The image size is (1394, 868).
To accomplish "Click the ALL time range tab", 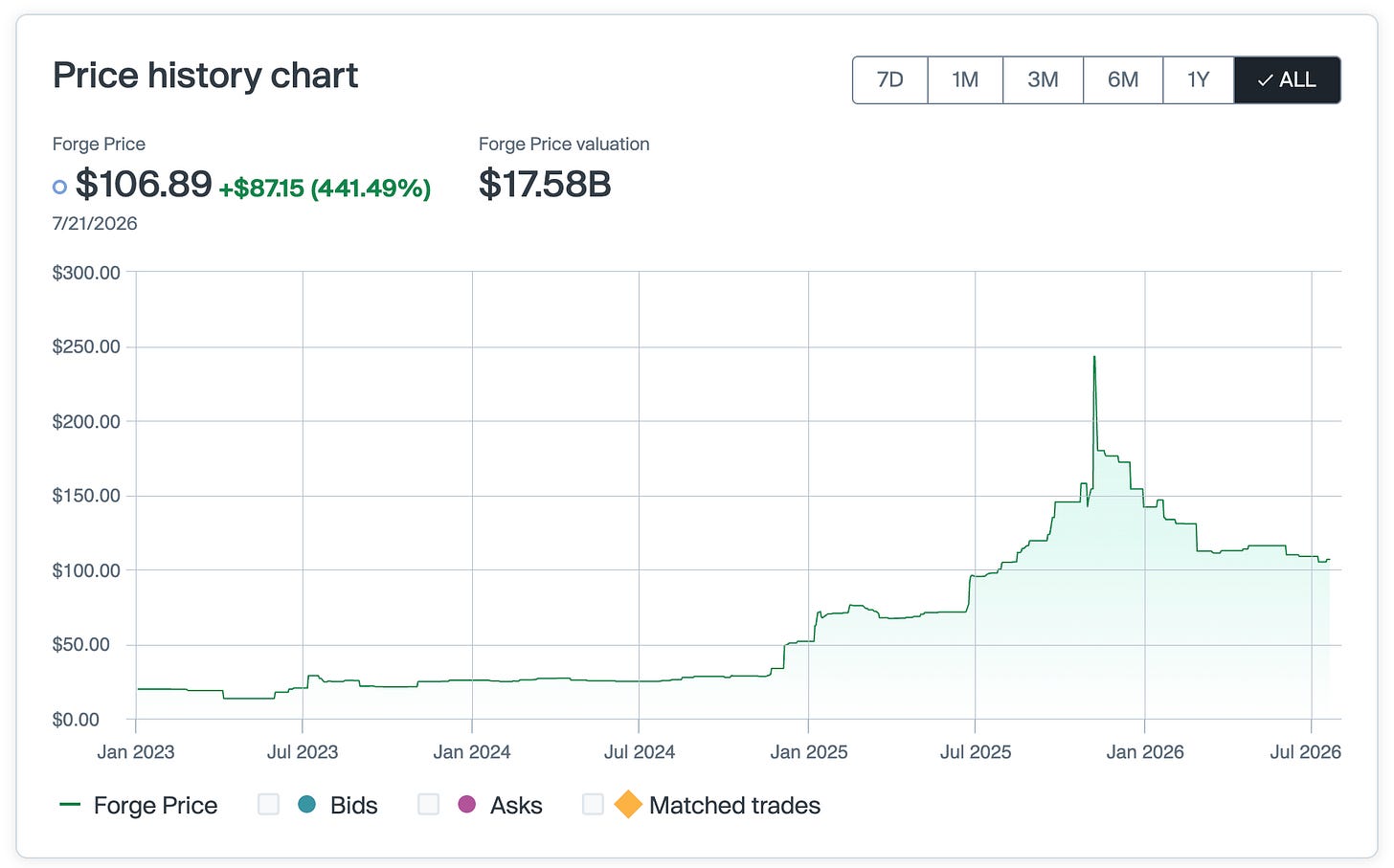I will click(1287, 79).
